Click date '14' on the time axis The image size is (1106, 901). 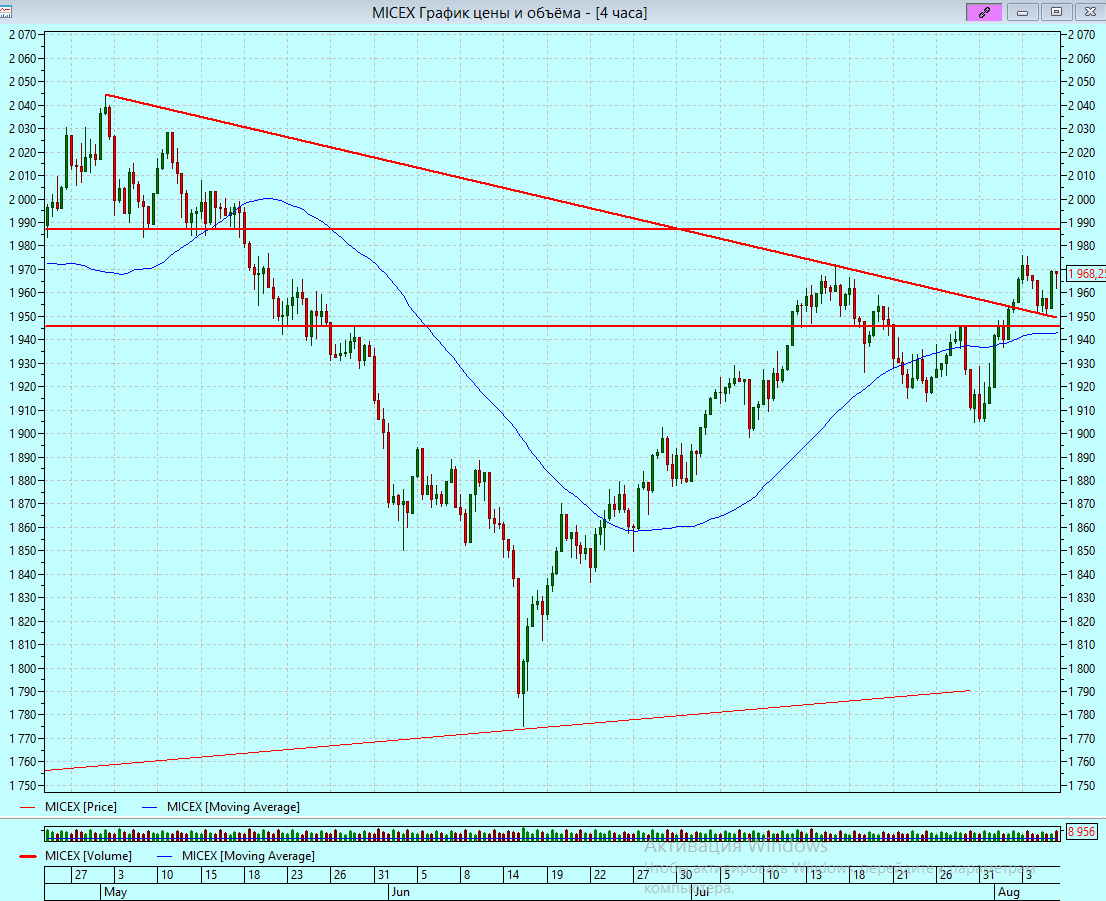[513, 875]
